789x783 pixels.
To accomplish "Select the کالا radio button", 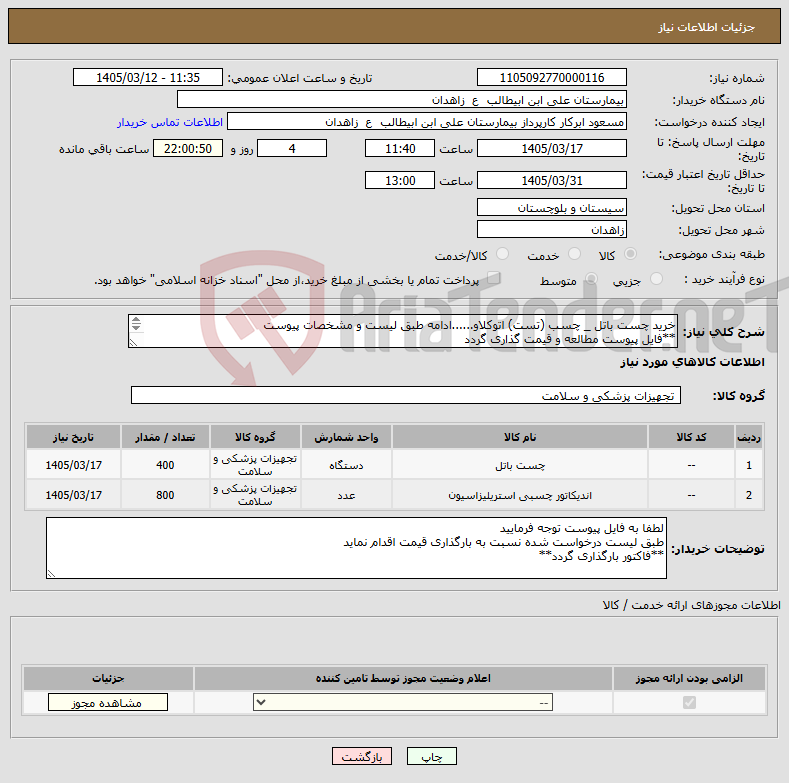I will [630, 254].
